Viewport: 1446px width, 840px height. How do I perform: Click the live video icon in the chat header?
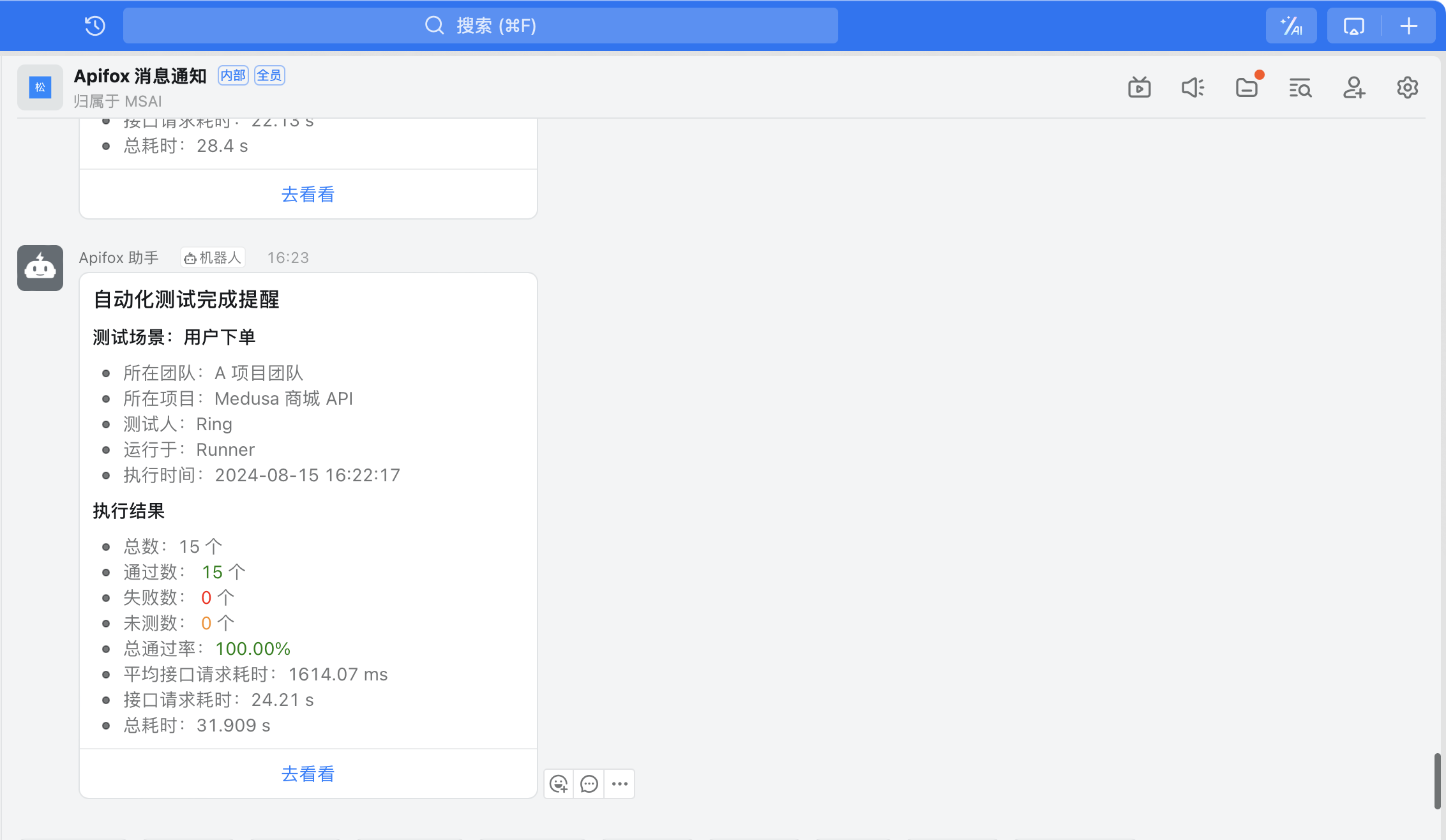click(x=1139, y=87)
